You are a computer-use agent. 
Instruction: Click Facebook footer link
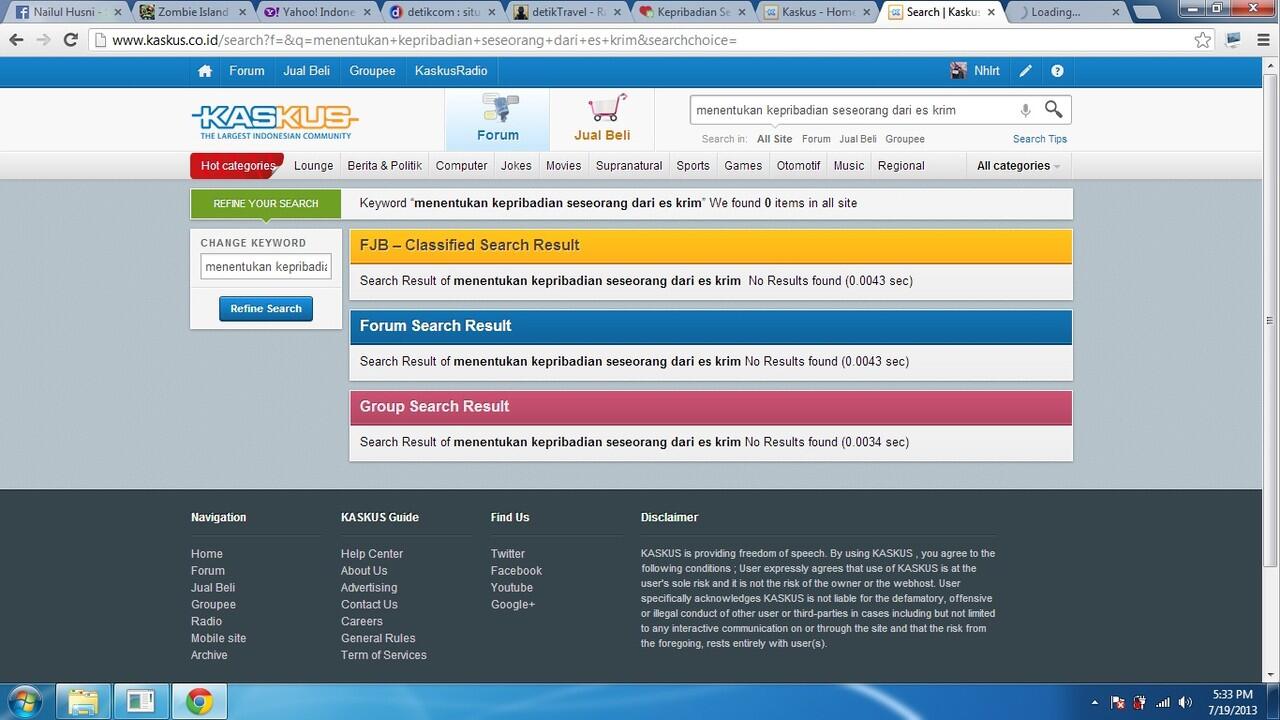point(516,571)
